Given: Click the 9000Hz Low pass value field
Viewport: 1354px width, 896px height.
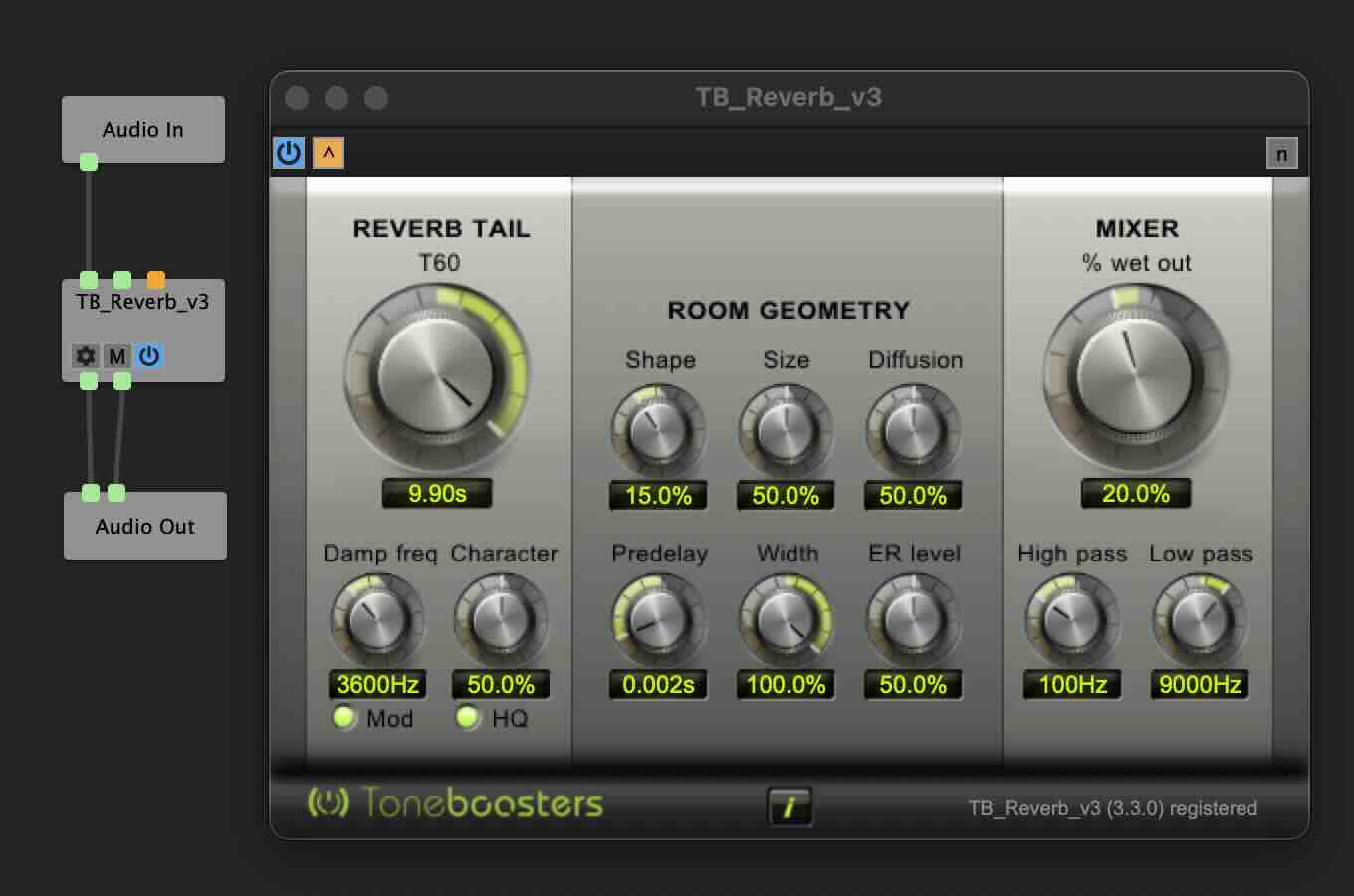Looking at the screenshot, I should click(x=1200, y=684).
